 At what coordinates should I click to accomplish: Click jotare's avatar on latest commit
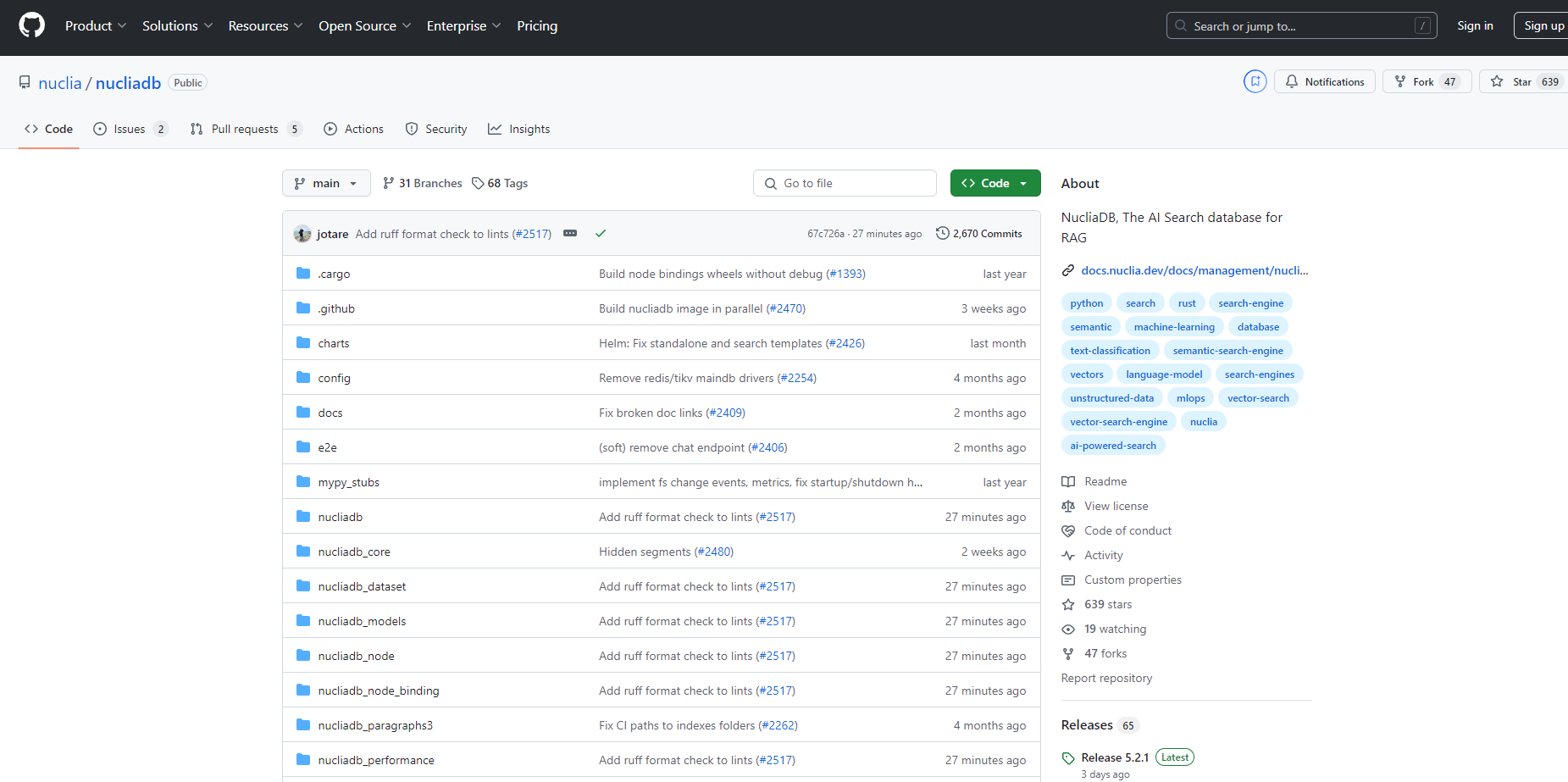click(x=302, y=234)
